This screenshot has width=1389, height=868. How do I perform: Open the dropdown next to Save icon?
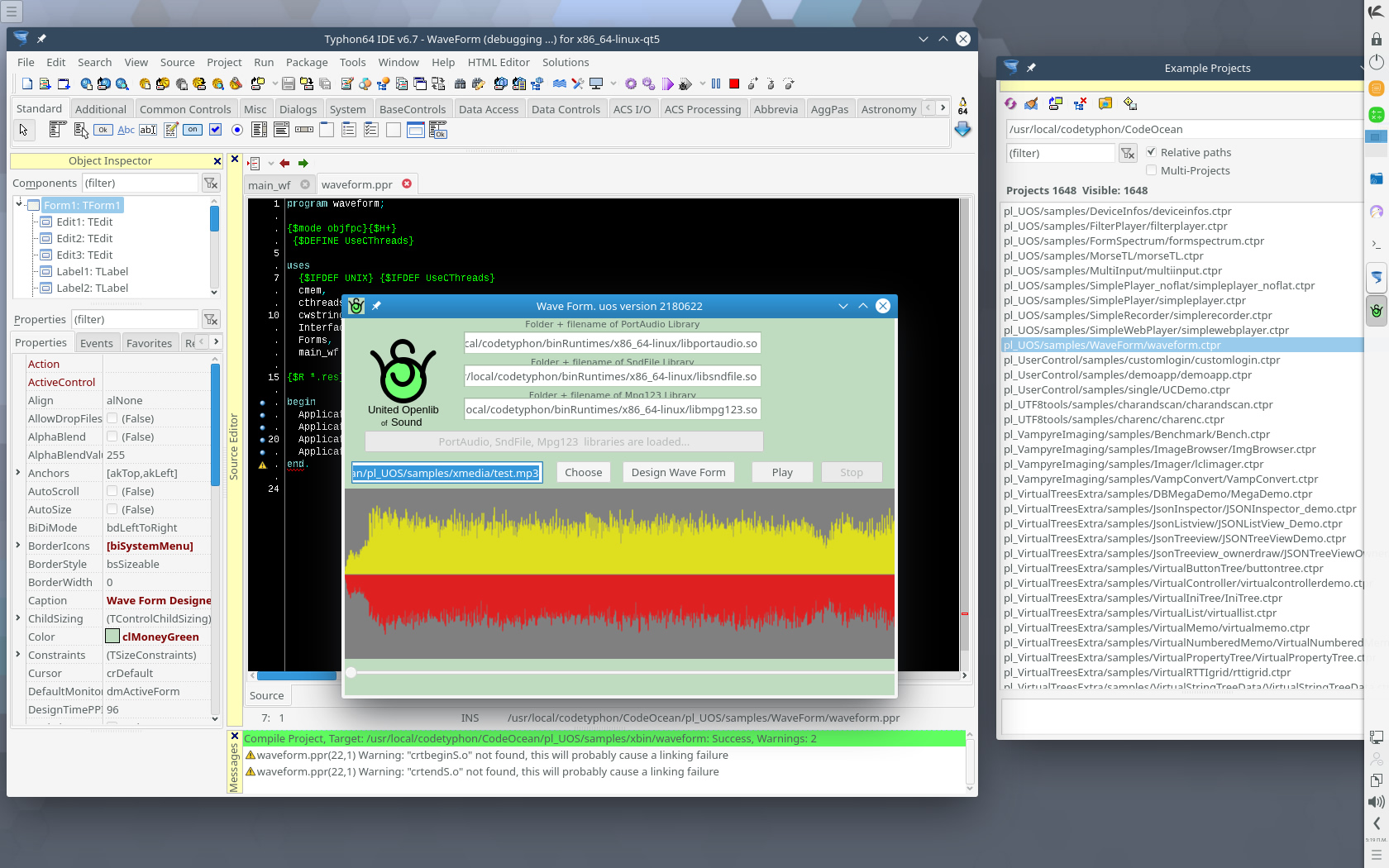[275, 83]
